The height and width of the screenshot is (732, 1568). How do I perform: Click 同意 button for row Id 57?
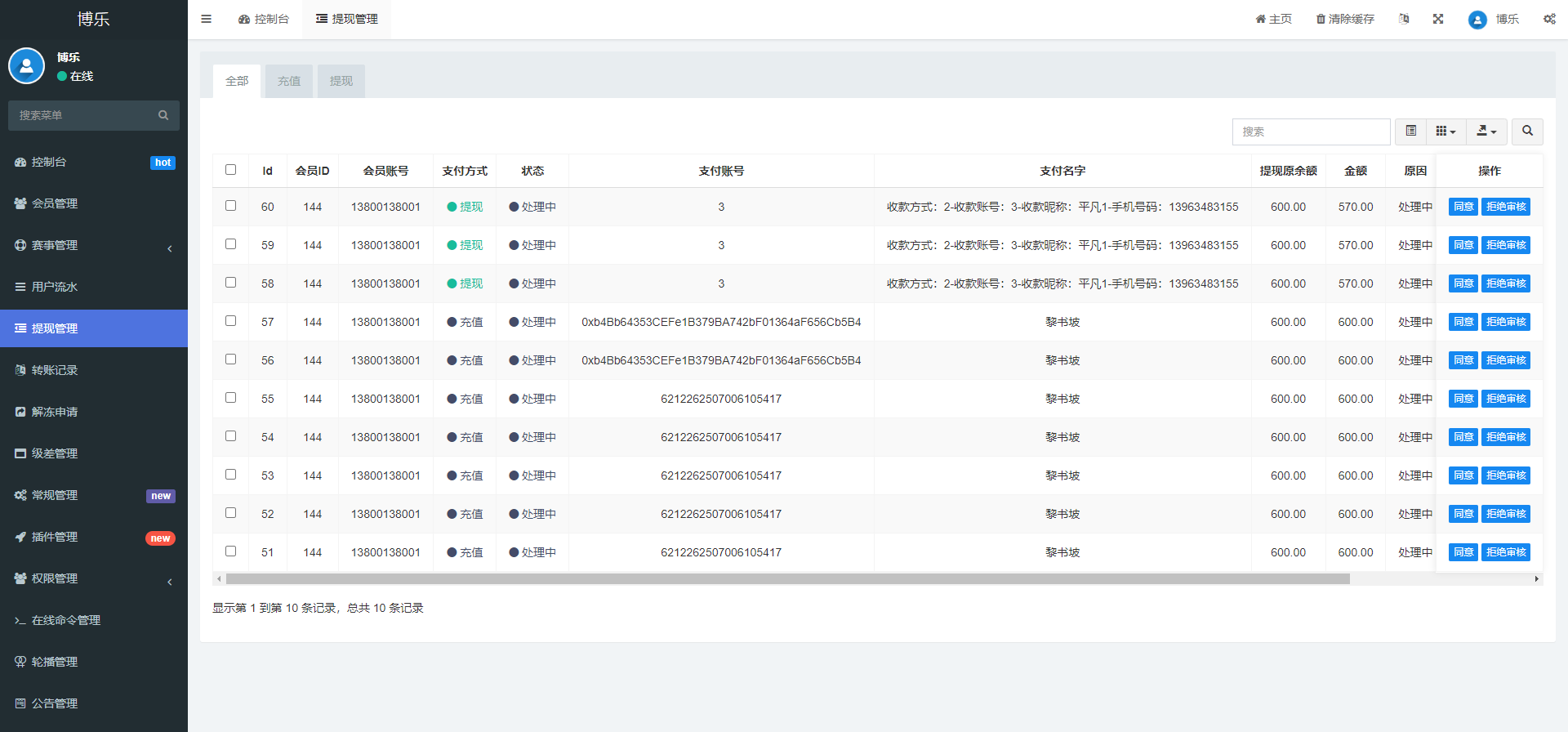tap(1463, 322)
